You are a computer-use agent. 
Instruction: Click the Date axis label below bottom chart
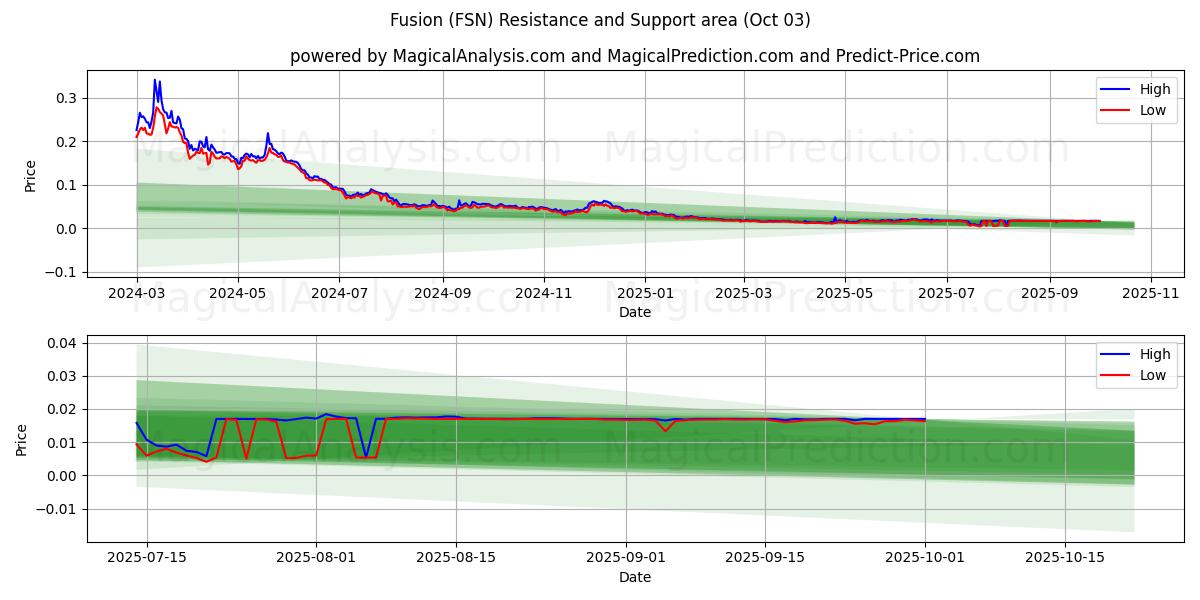[x=635, y=577]
